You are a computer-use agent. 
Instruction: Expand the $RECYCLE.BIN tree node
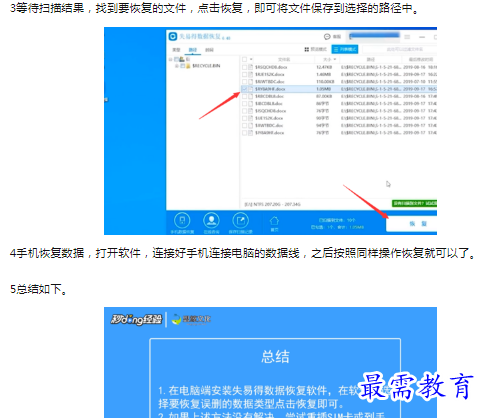click(x=177, y=66)
